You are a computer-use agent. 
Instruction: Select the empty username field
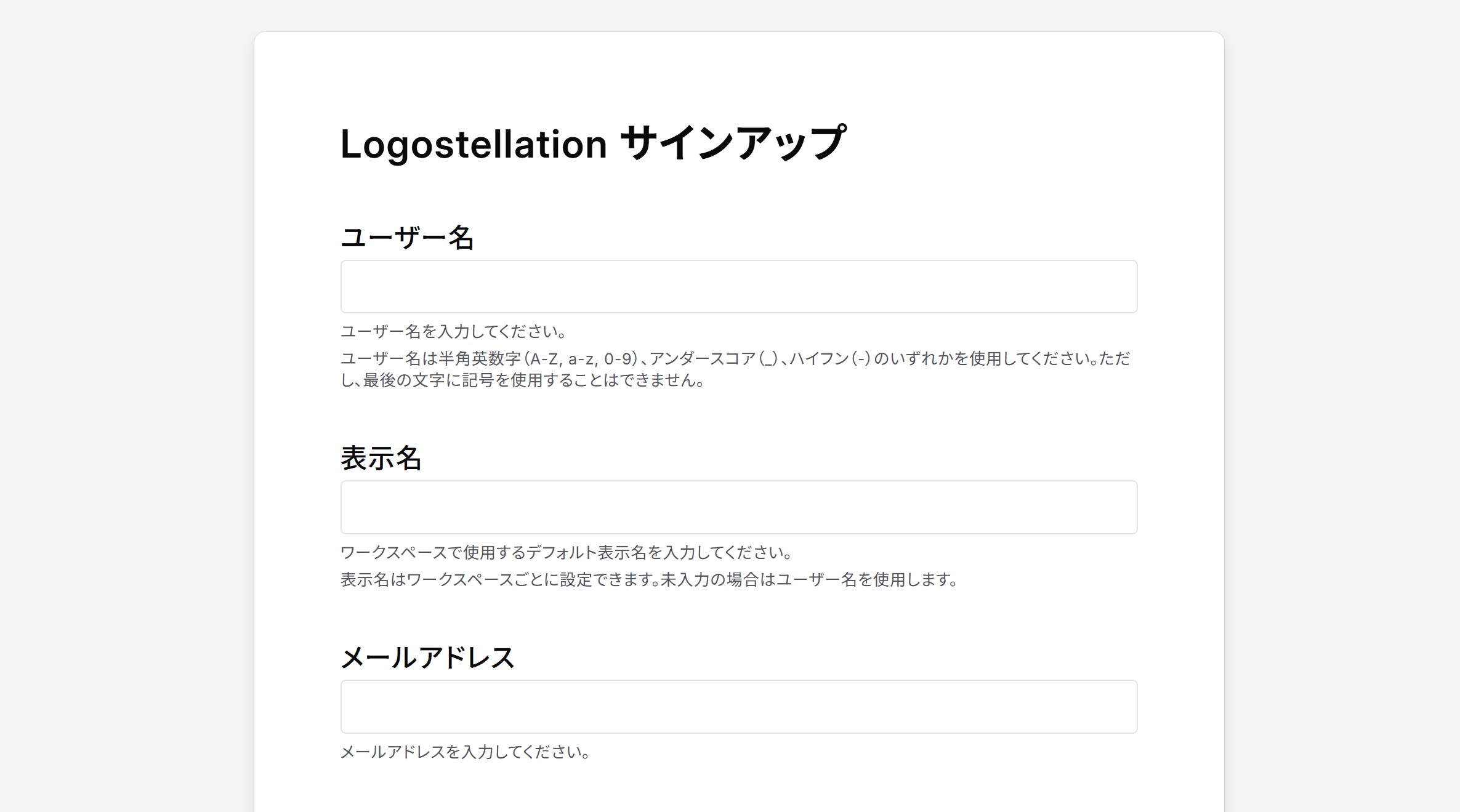coord(738,286)
